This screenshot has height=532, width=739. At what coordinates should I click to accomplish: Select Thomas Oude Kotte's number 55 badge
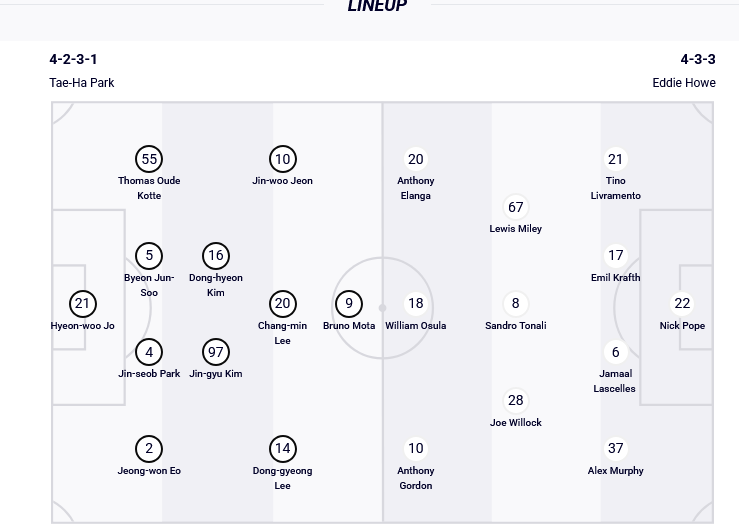point(149,159)
